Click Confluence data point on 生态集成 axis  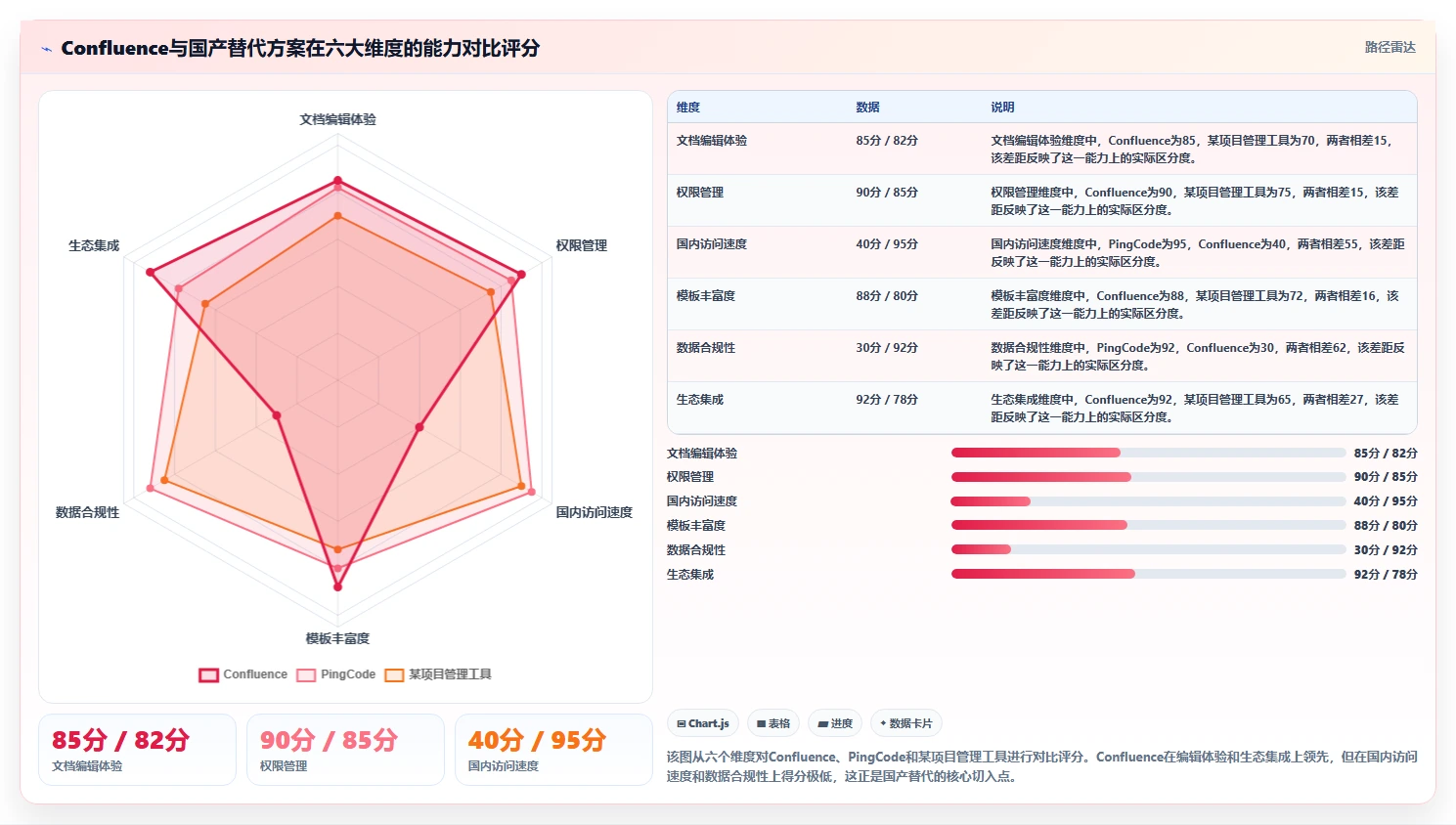pyautogui.click(x=150, y=272)
